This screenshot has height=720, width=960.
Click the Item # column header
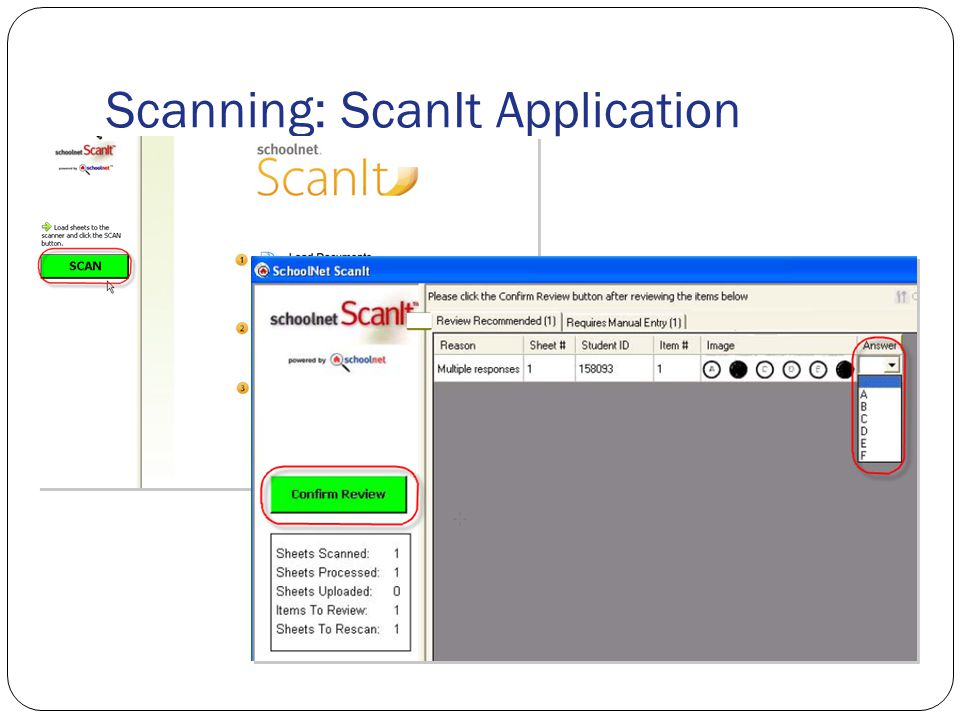point(677,345)
